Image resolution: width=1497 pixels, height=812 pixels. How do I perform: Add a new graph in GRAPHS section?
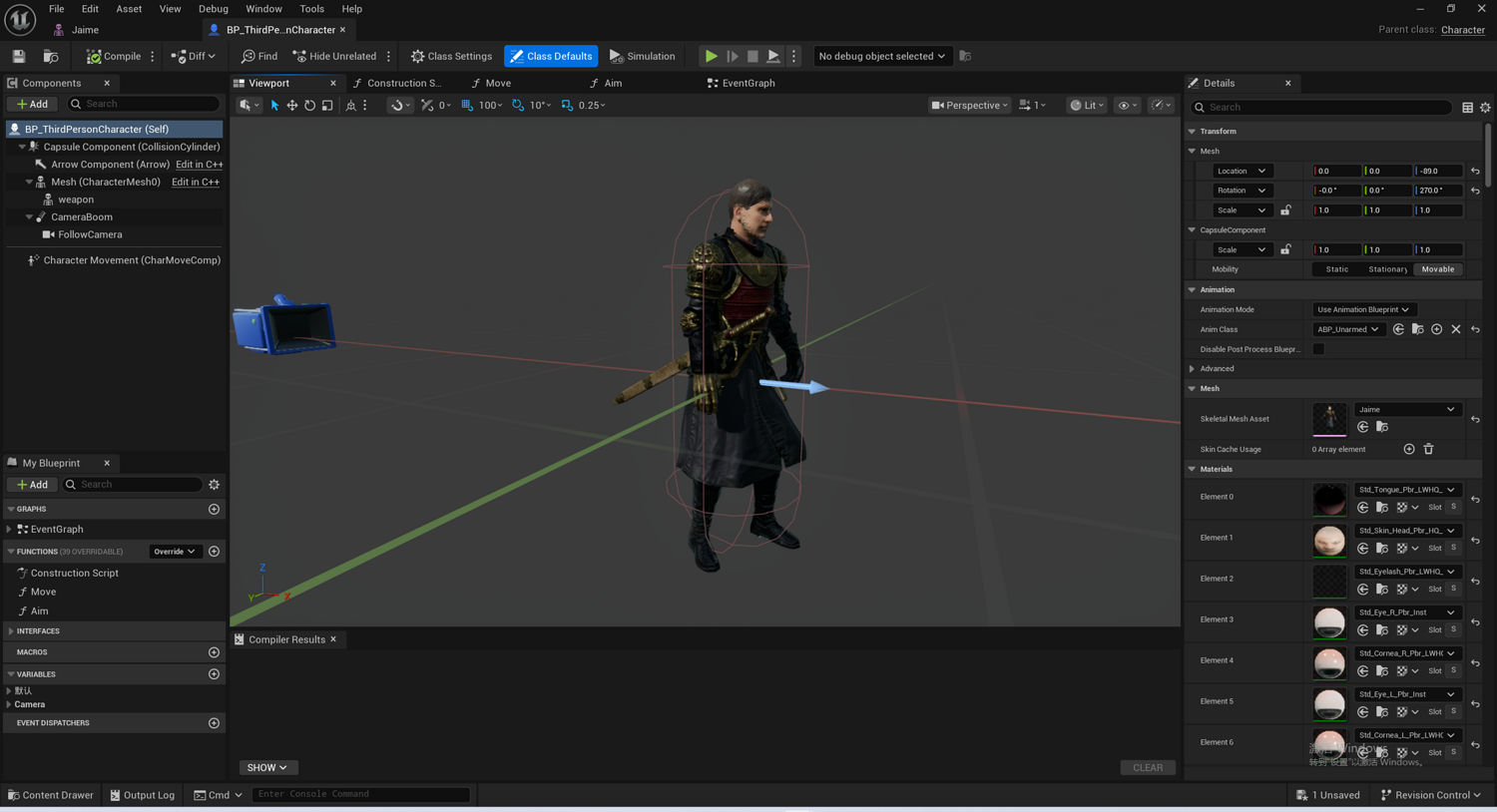[x=214, y=510]
